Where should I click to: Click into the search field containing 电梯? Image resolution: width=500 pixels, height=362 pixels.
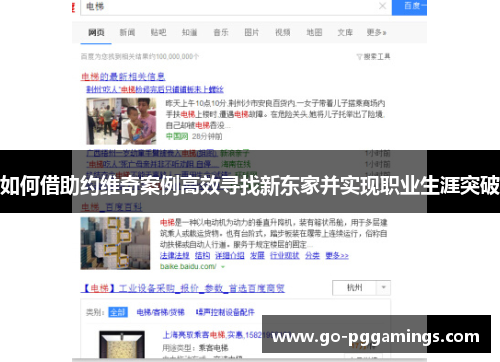(x=230, y=7)
